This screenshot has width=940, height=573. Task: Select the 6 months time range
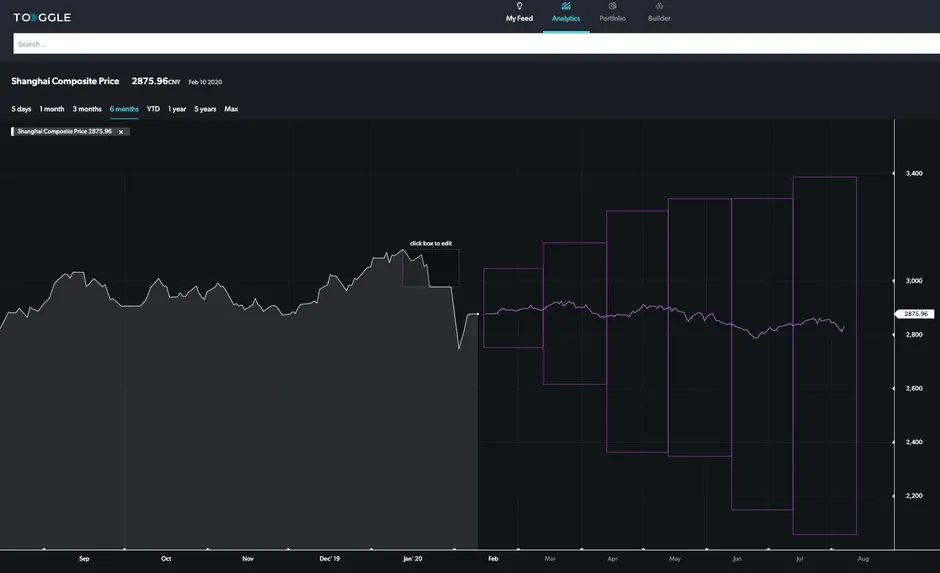pos(124,109)
